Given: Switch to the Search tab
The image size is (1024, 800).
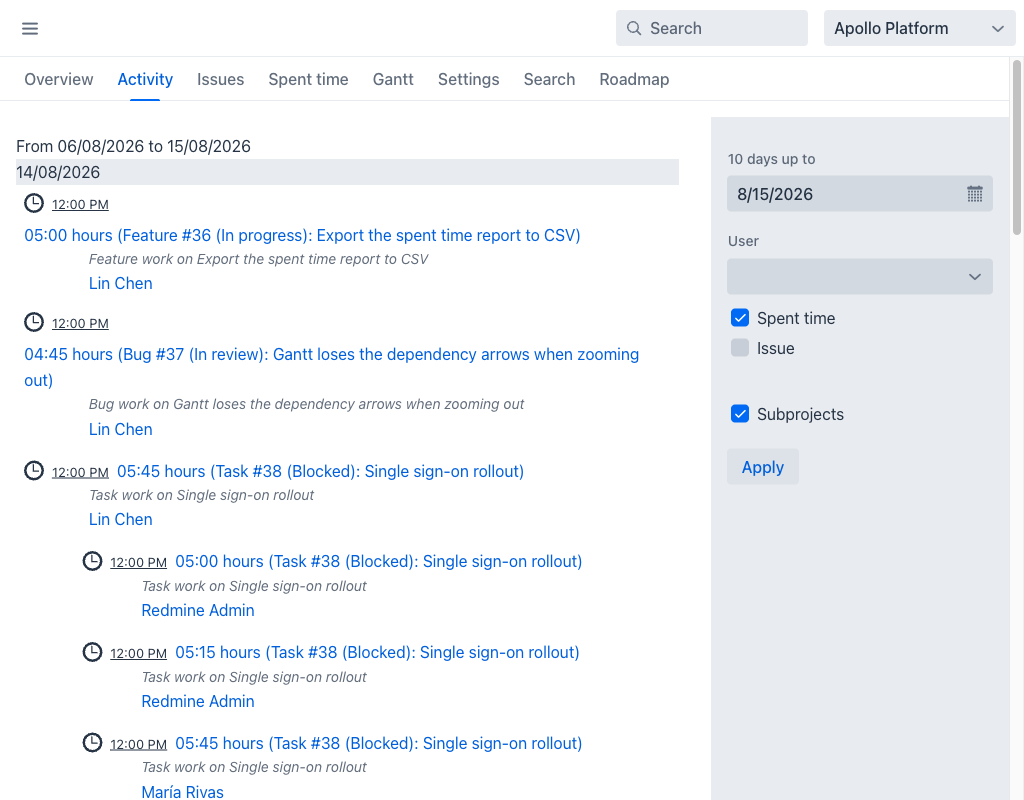Looking at the screenshot, I should click(549, 79).
